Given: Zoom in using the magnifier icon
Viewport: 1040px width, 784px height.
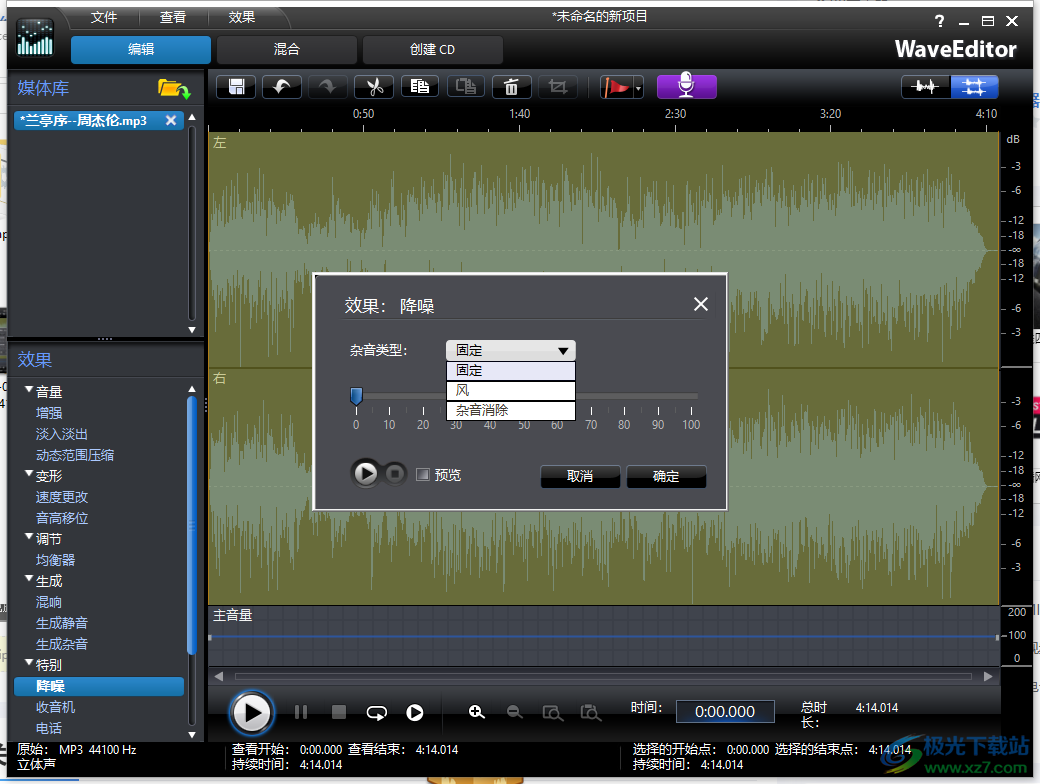Looking at the screenshot, I should click(477, 712).
